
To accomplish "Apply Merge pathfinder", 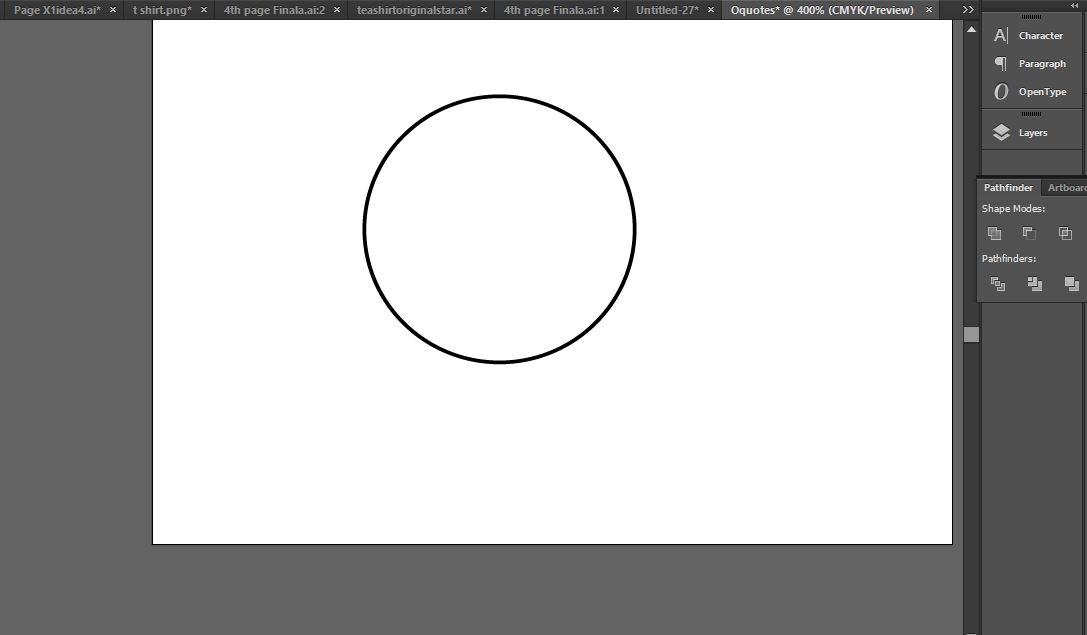I will tap(1072, 284).
